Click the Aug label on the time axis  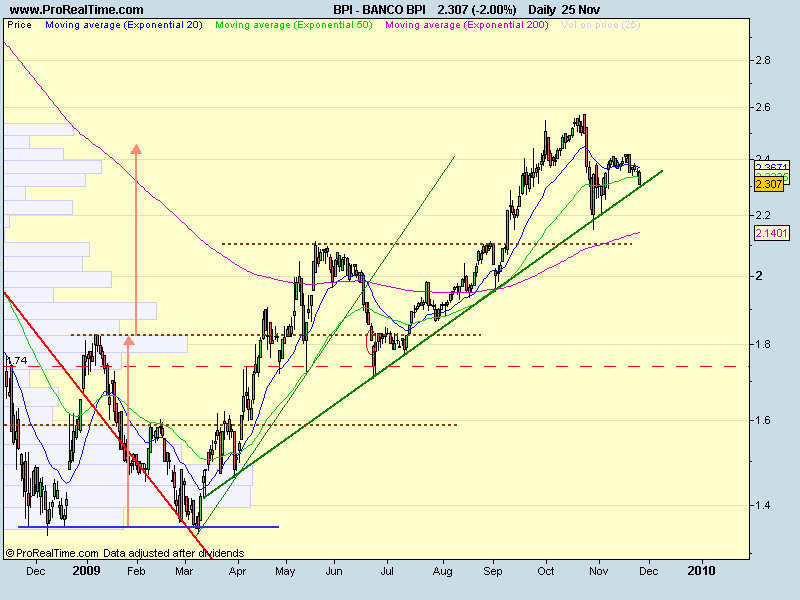(442, 571)
